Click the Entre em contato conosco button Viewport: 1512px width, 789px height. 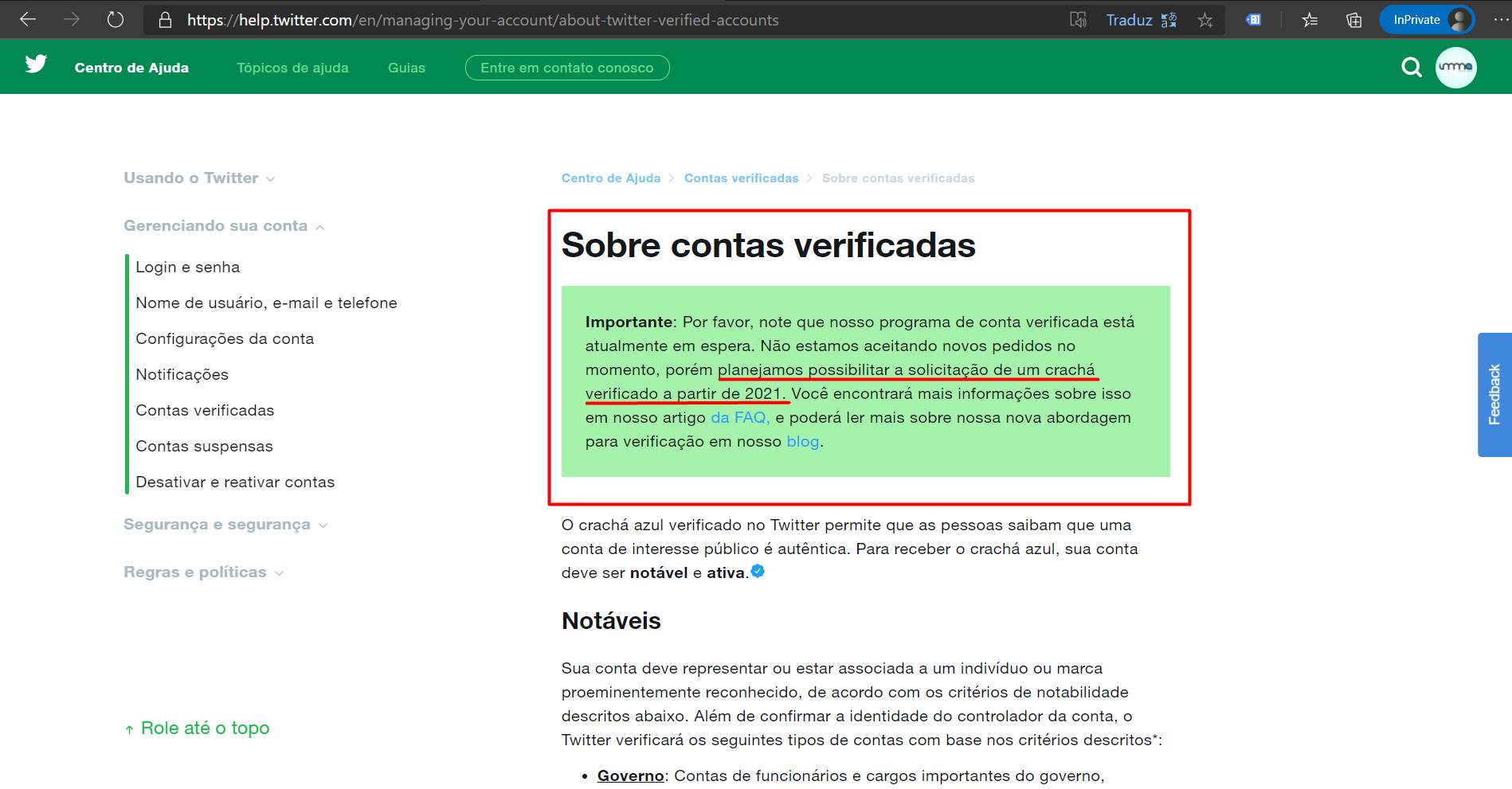coord(567,68)
